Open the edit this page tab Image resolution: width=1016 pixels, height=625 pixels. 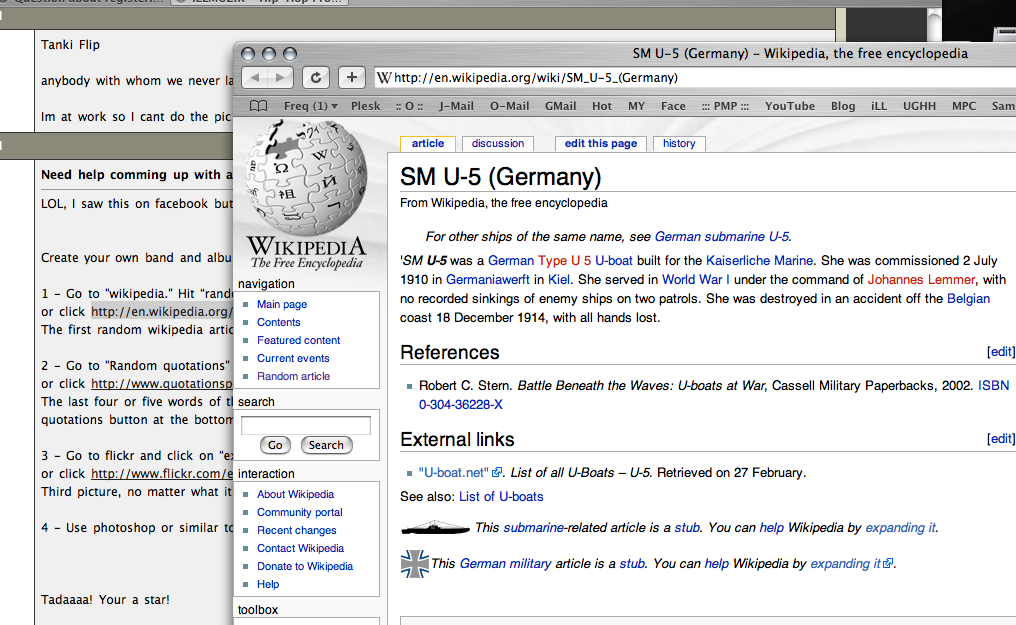point(601,144)
